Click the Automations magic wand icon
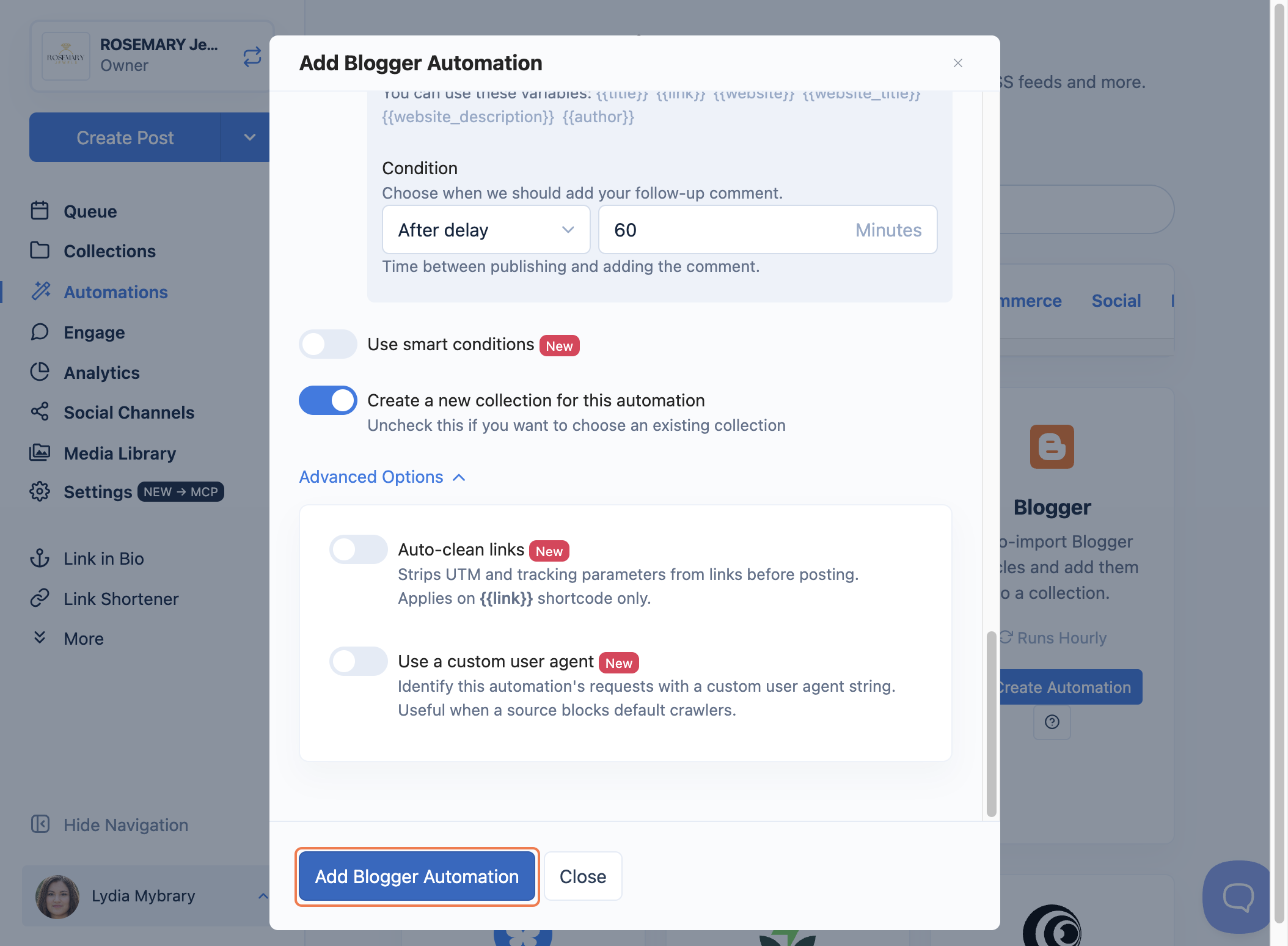The width and height of the screenshot is (1288, 946). 41,291
